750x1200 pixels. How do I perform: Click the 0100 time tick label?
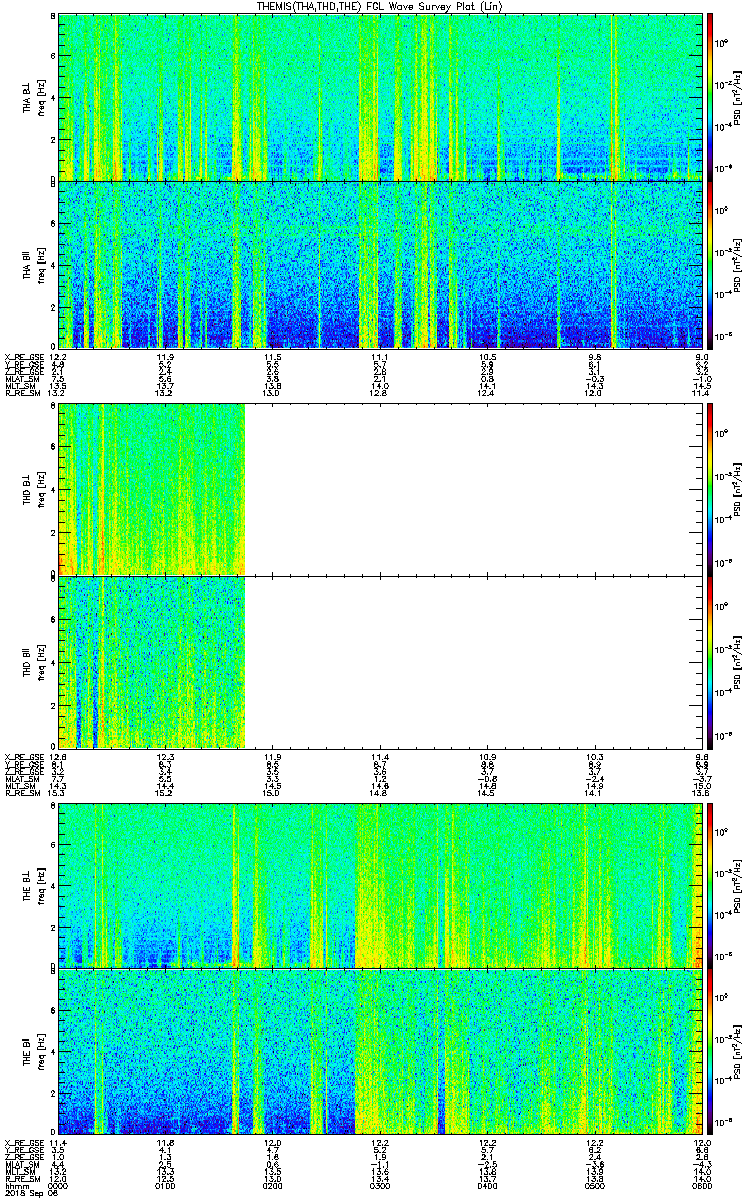tap(165, 1185)
